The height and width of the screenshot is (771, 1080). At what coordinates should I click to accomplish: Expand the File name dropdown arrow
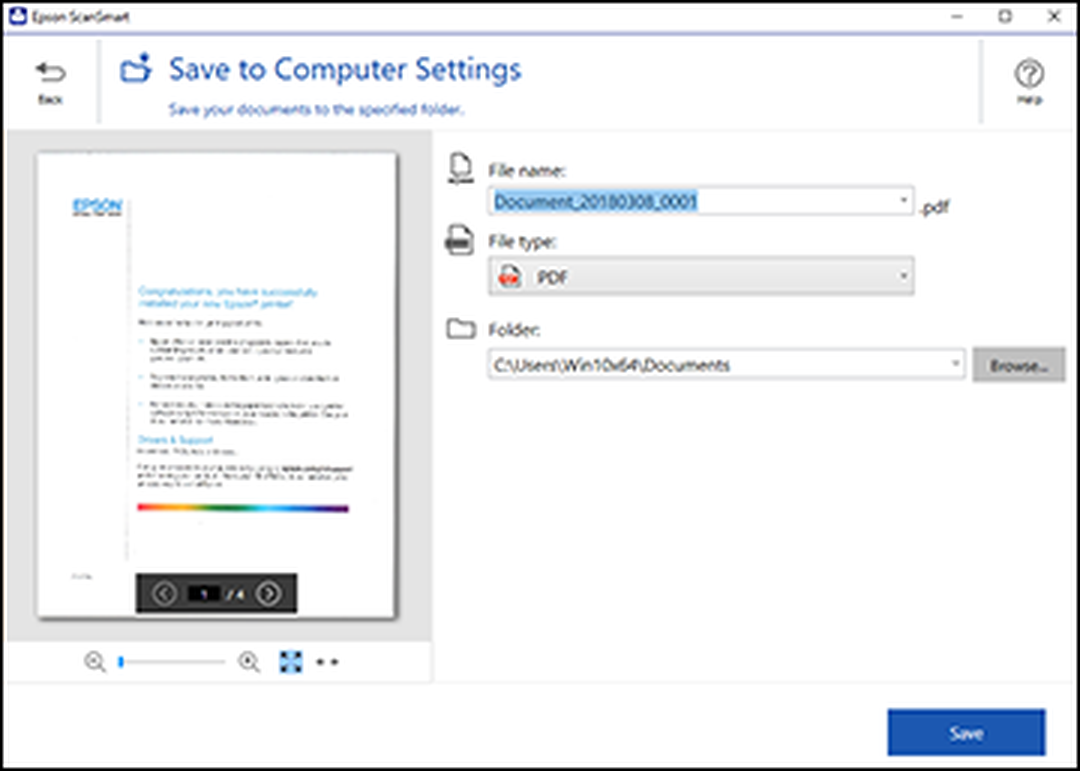pyautogui.click(x=903, y=201)
